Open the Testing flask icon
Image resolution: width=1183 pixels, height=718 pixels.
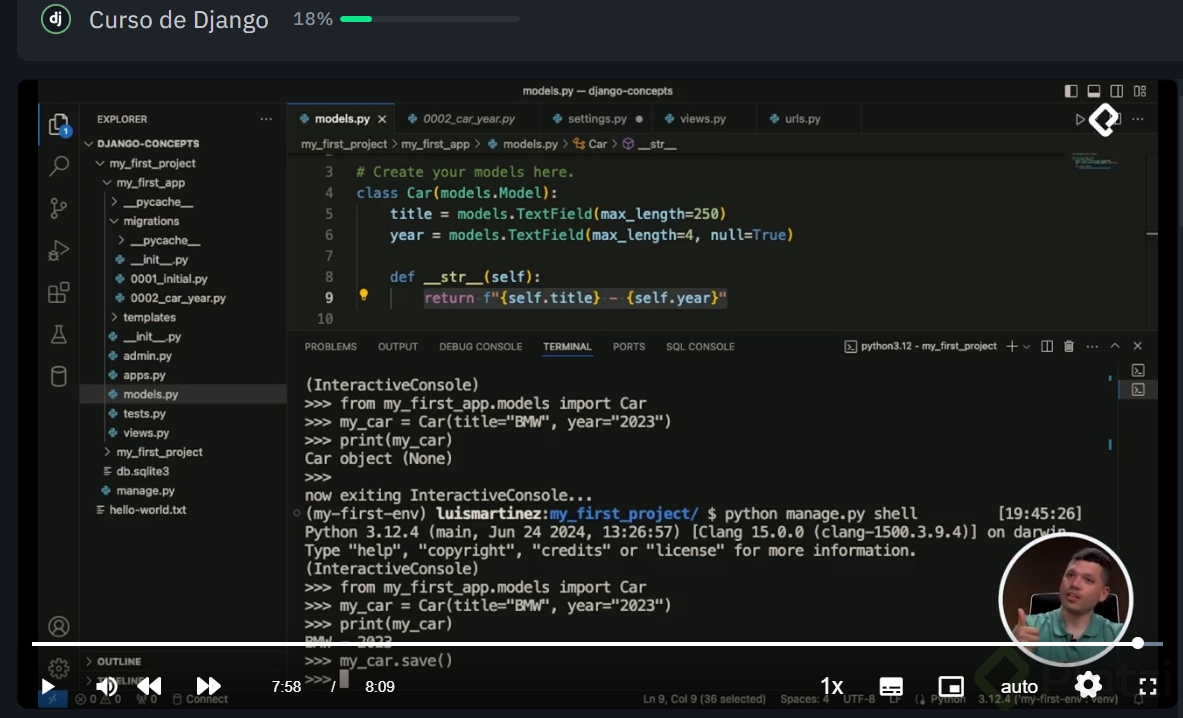(59, 334)
